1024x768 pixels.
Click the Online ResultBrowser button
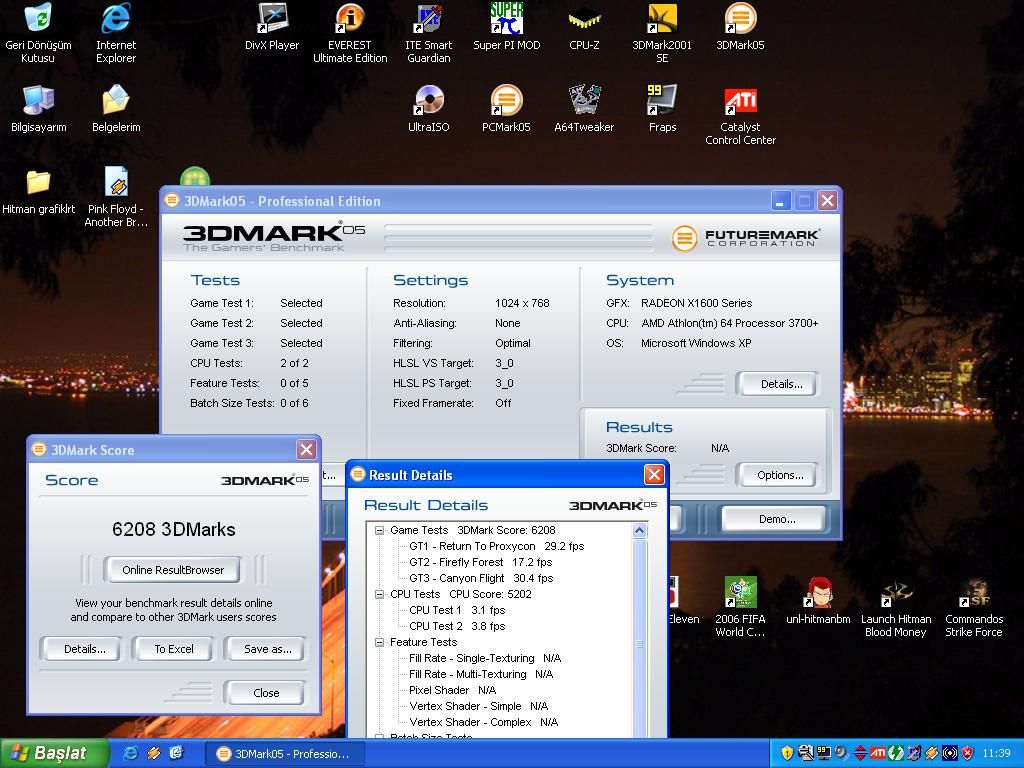pyautogui.click(x=172, y=569)
